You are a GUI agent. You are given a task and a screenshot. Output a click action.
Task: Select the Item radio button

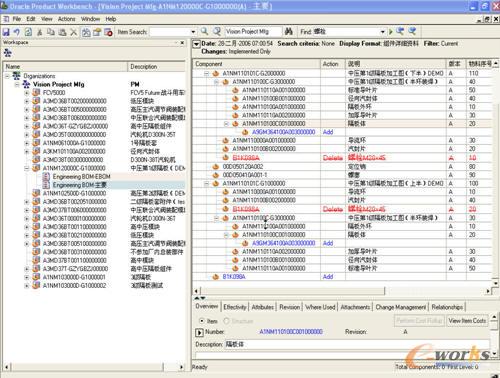[x=202, y=321]
